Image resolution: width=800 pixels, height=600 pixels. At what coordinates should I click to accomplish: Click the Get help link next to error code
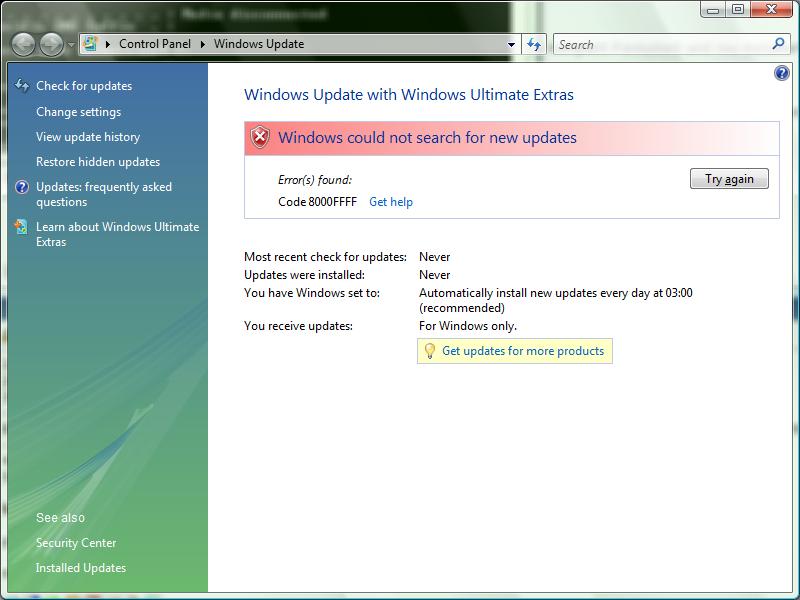391,202
